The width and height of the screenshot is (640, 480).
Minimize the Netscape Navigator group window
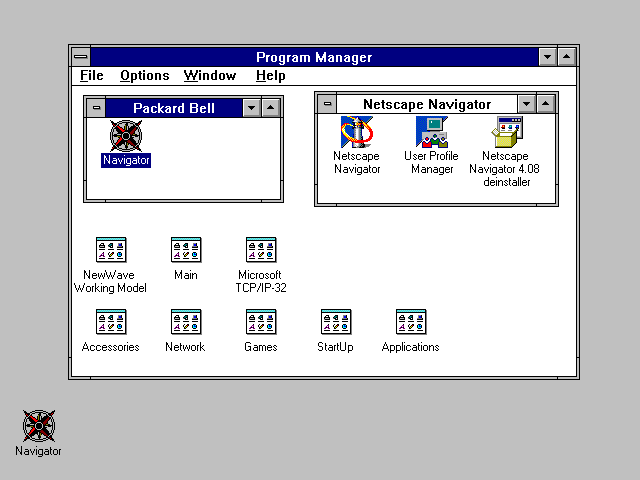pos(527,104)
